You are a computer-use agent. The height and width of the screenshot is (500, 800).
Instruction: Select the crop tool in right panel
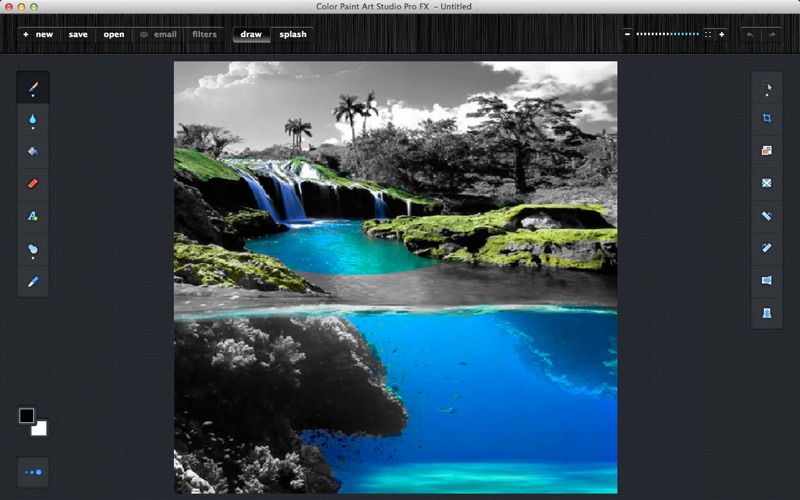767,118
